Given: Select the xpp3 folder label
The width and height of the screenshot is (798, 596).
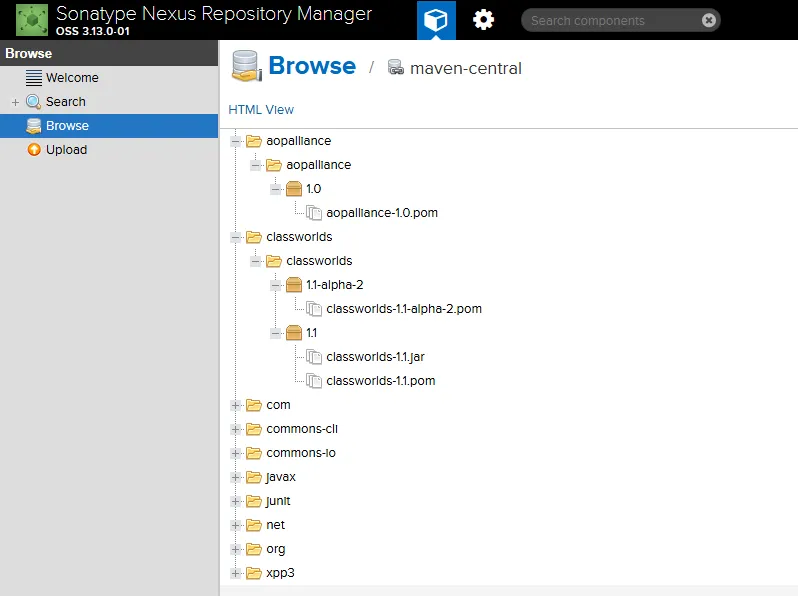Looking at the screenshot, I should (280, 573).
